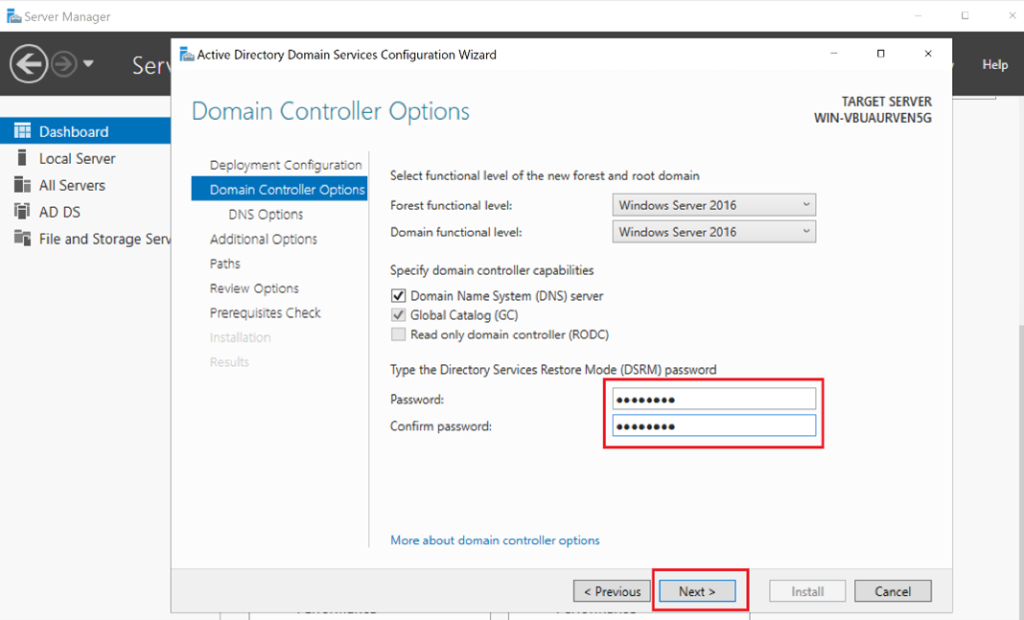Minimize the AD DS wizard window
The height and width of the screenshot is (620, 1024).
pos(833,54)
